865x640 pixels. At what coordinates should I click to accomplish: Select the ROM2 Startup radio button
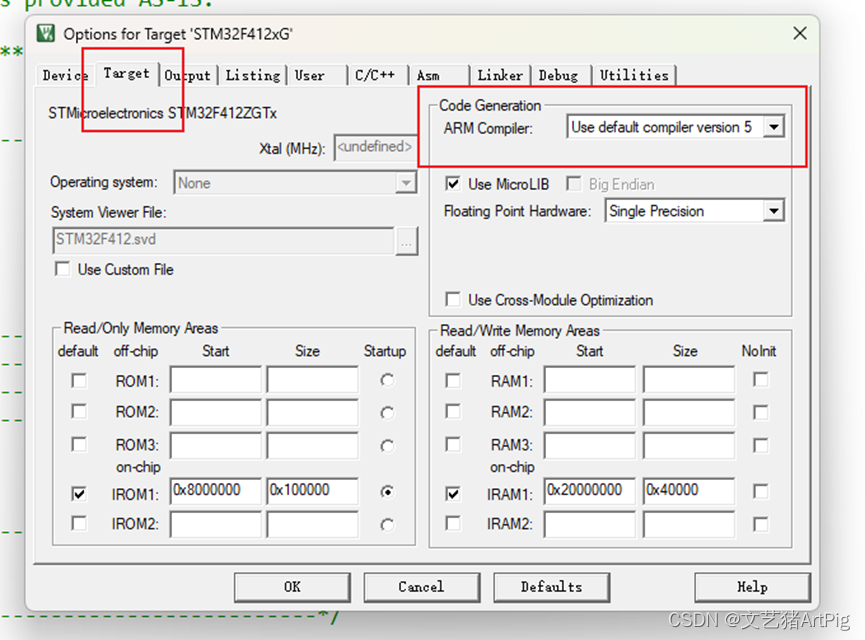387,413
